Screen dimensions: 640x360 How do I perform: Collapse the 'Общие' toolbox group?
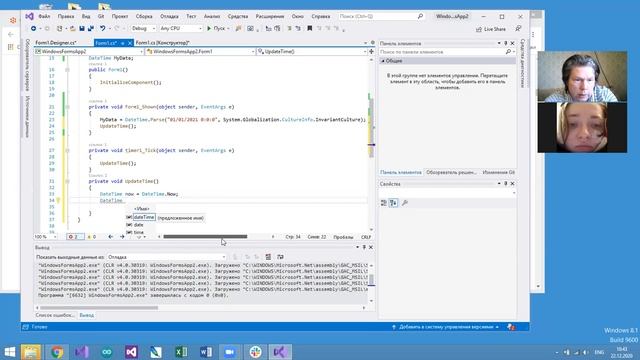click(383, 61)
